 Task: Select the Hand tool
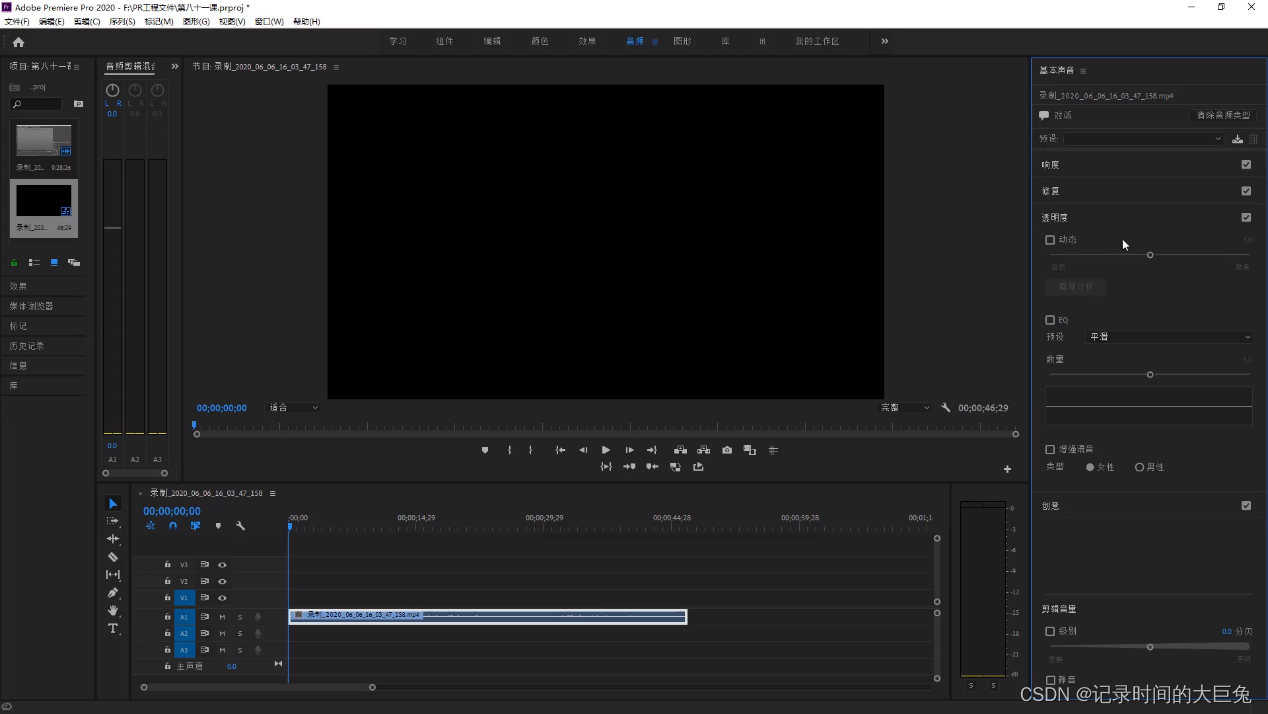click(x=113, y=610)
